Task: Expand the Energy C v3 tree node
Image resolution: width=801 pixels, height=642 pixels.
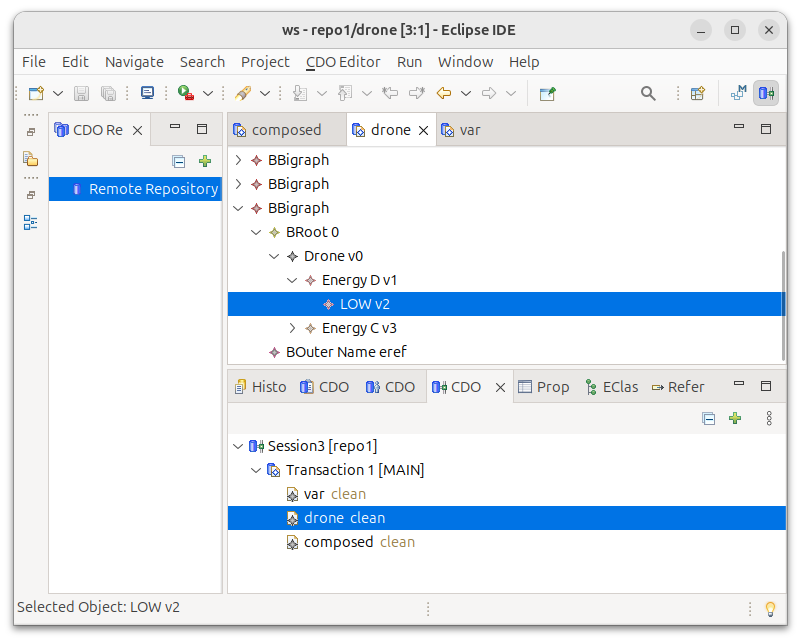Action: point(292,328)
